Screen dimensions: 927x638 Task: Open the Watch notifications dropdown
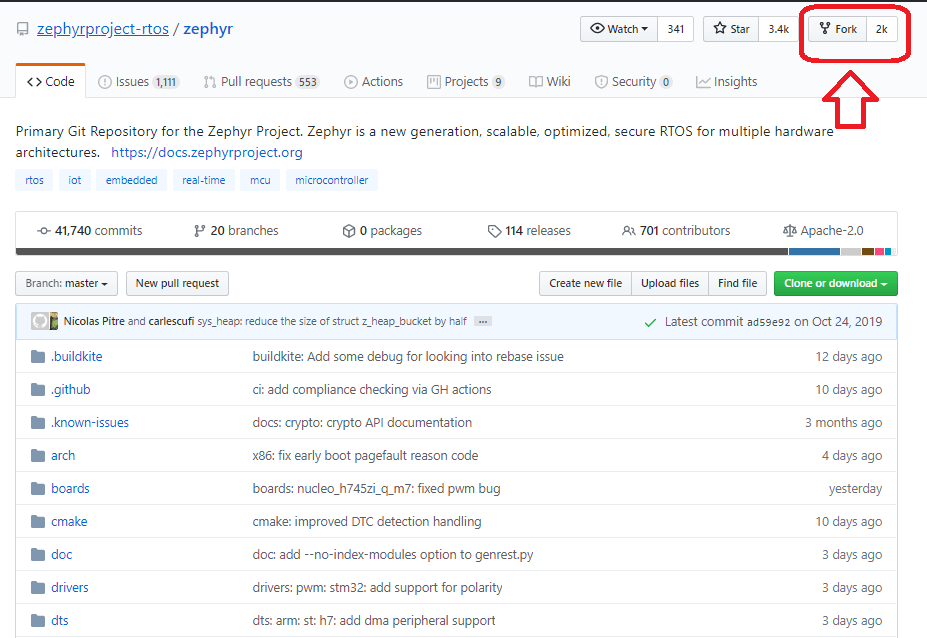(619, 29)
